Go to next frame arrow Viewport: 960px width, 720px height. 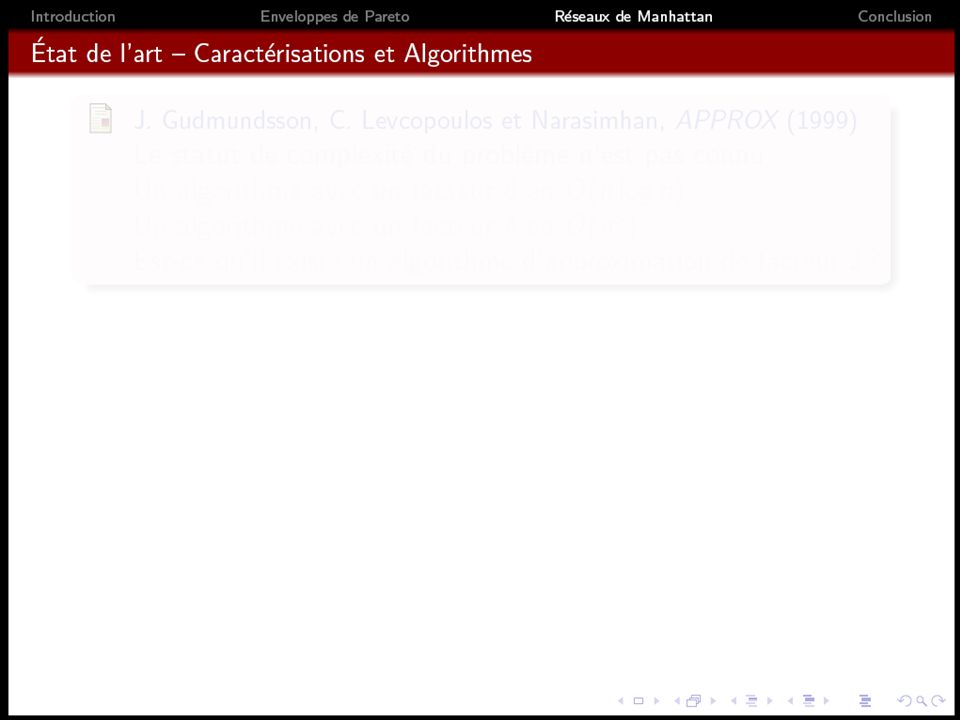pos(713,701)
